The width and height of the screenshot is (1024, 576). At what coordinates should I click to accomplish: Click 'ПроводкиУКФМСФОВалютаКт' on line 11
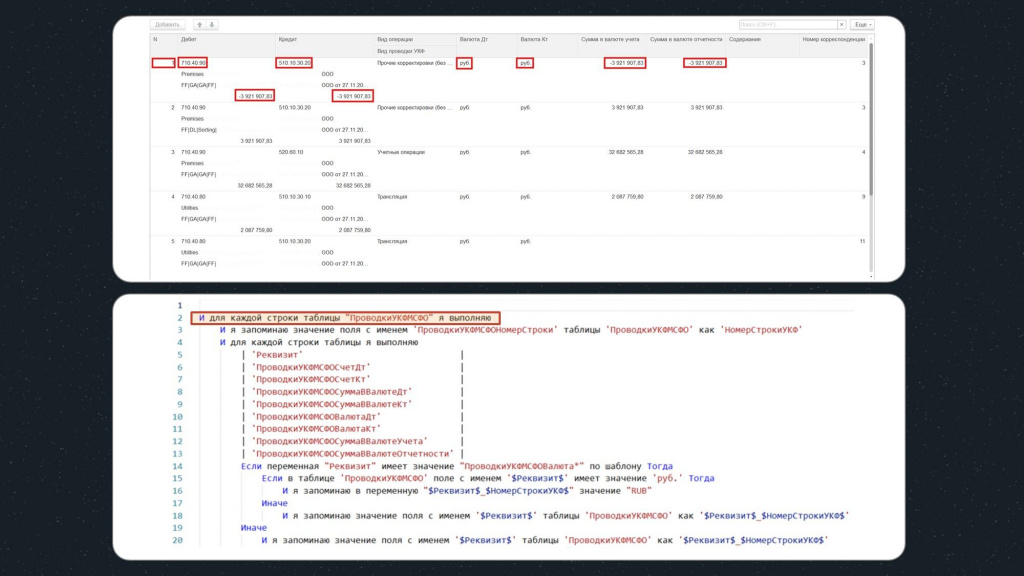tap(316, 429)
